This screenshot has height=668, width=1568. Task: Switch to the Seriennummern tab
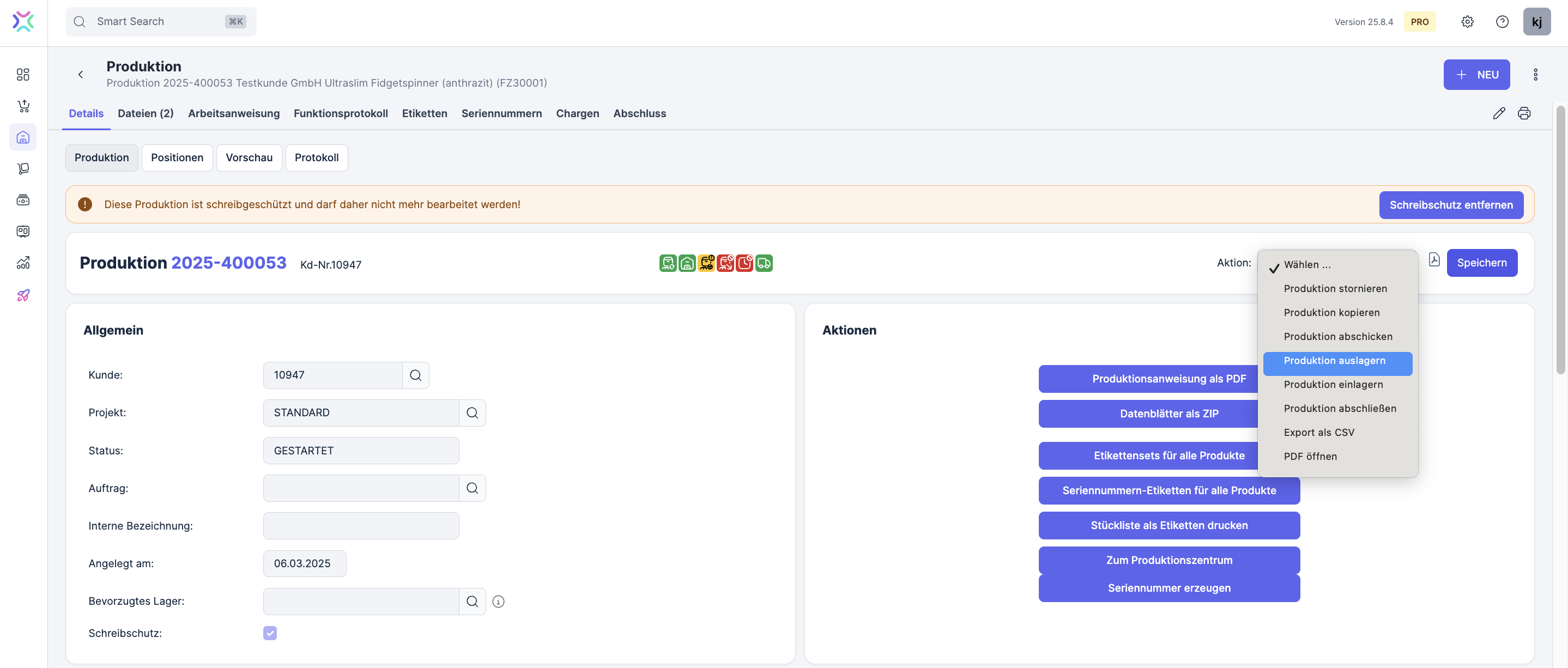coord(501,113)
